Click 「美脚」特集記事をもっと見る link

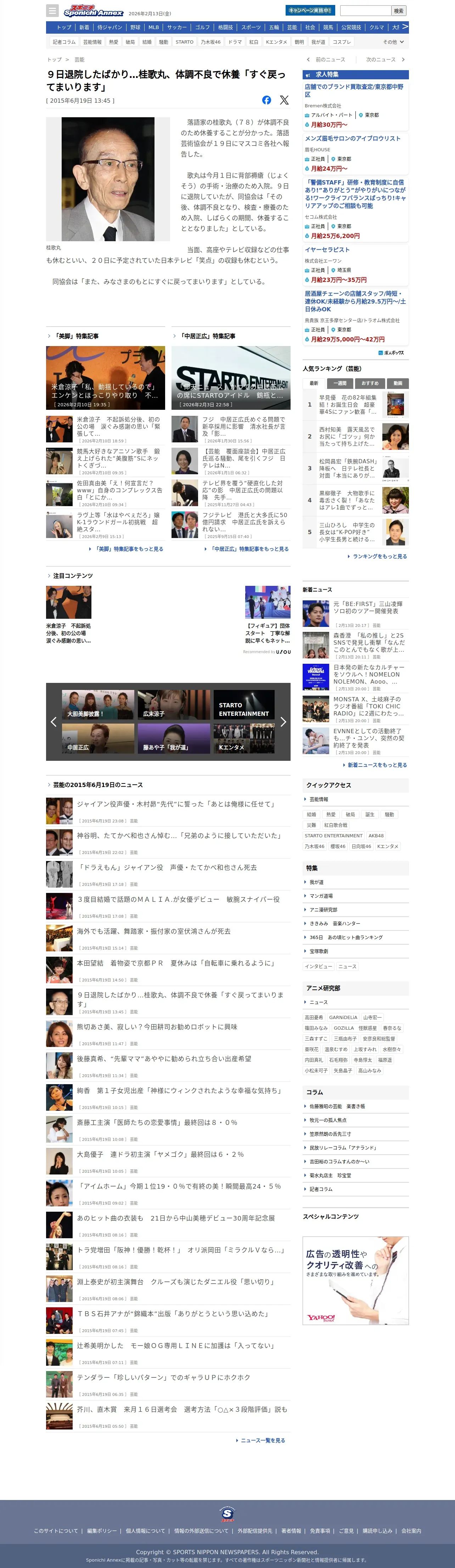pos(126,549)
